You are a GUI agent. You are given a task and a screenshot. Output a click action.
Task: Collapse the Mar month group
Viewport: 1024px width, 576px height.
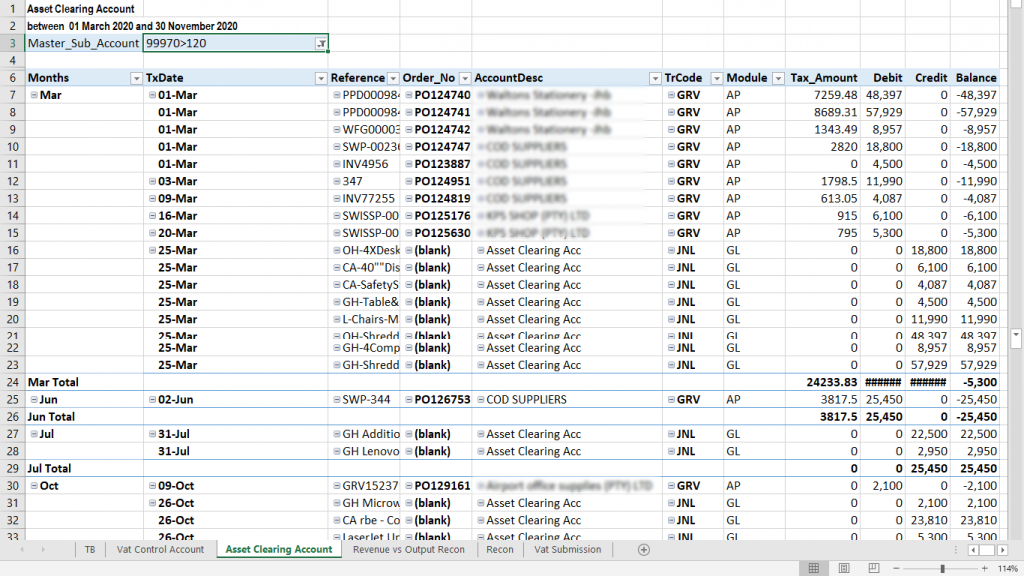[34, 95]
